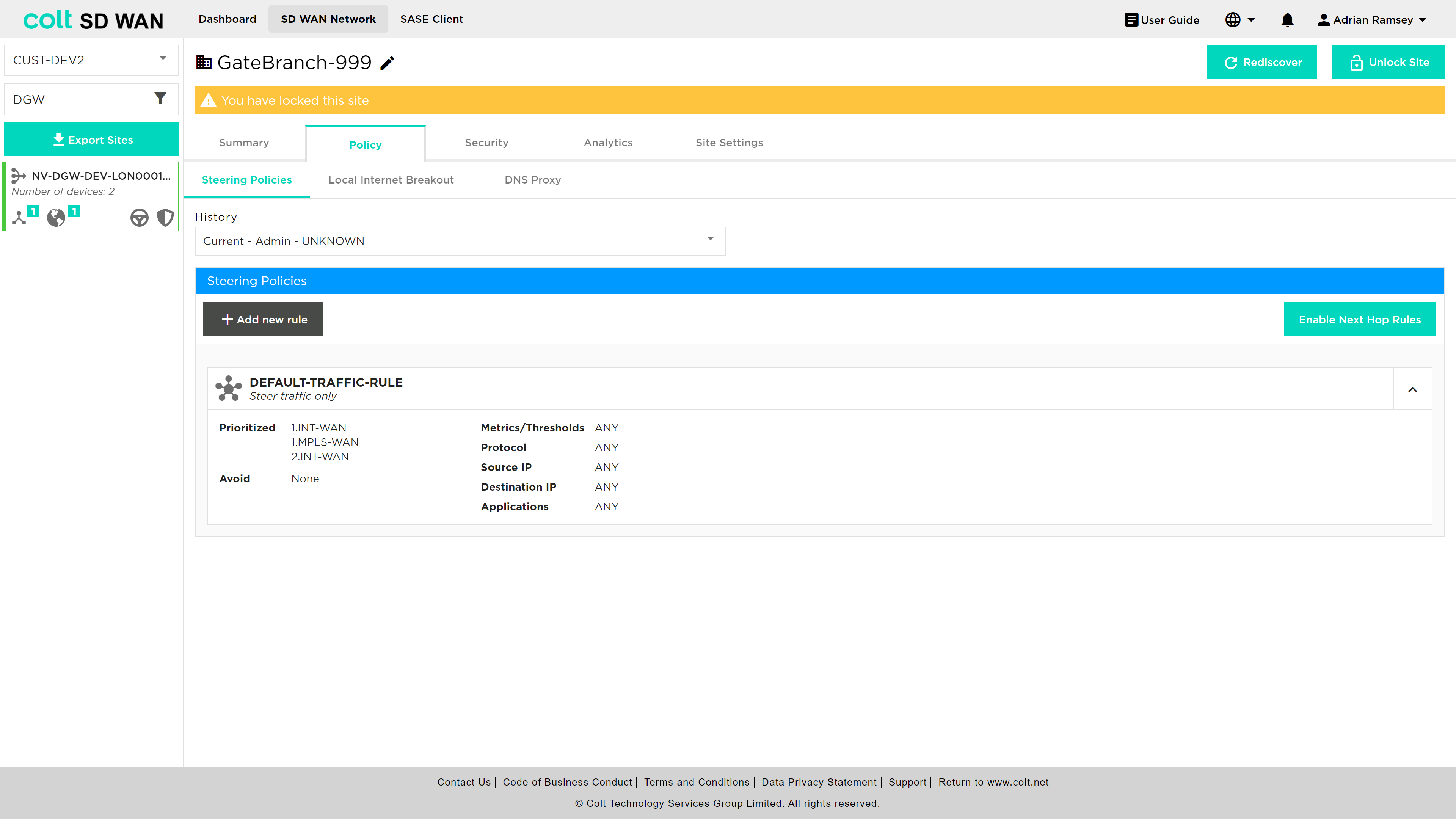
Task: Open the Terms and Conditions link
Action: click(697, 782)
